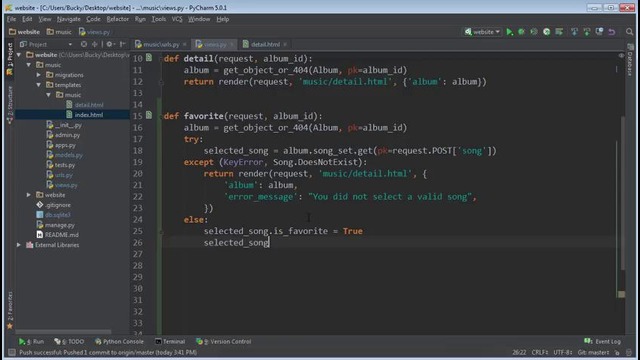The height and width of the screenshot is (360, 640).
Task: Open the VCS menu
Action: [x=177, y=19]
